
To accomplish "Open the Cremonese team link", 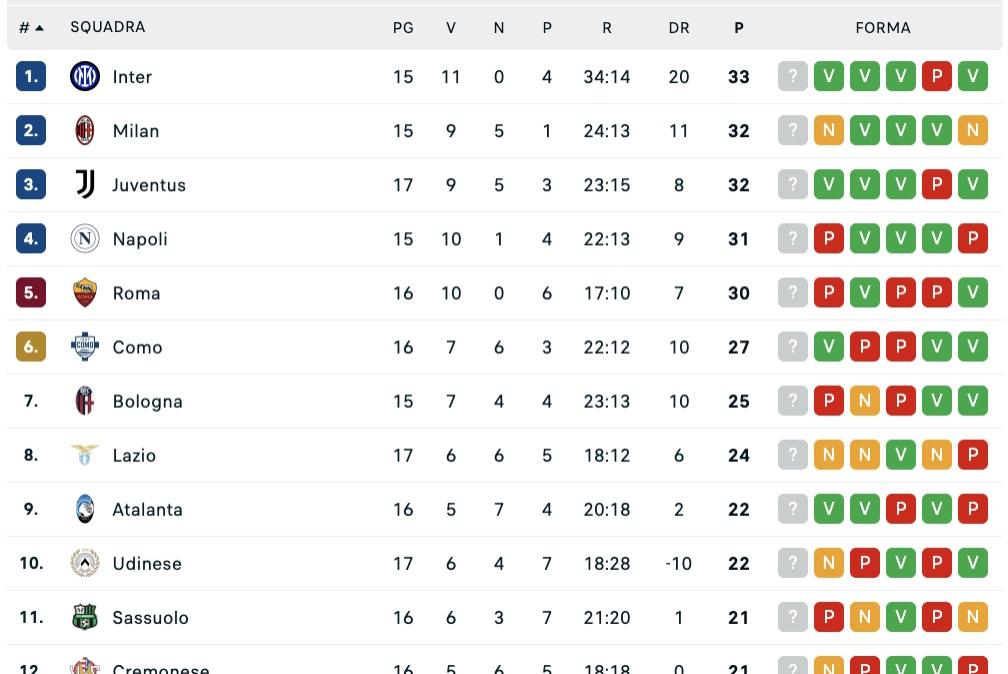I will pos(161,668).
